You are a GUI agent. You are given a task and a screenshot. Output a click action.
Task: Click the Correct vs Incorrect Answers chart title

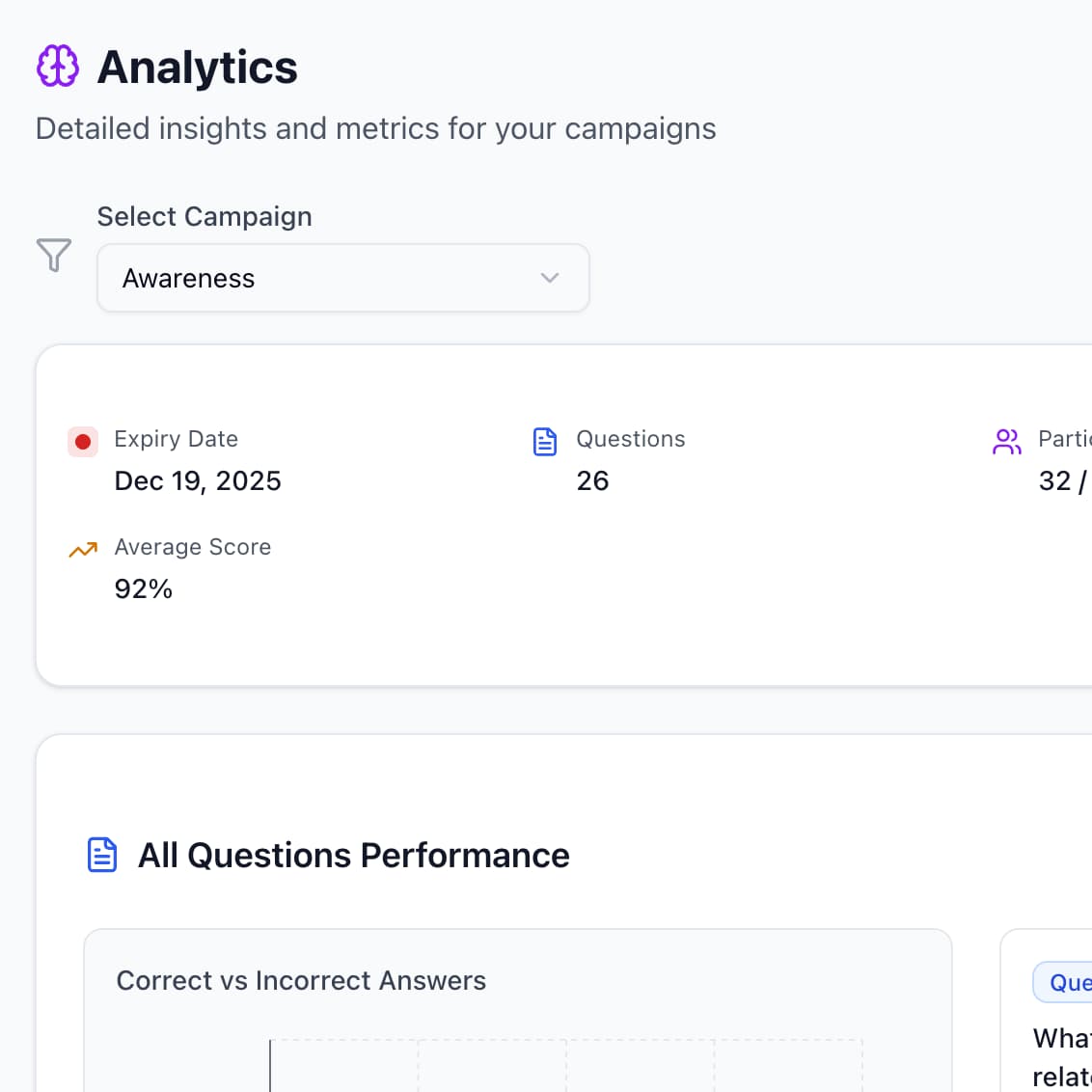click(301, 980)
